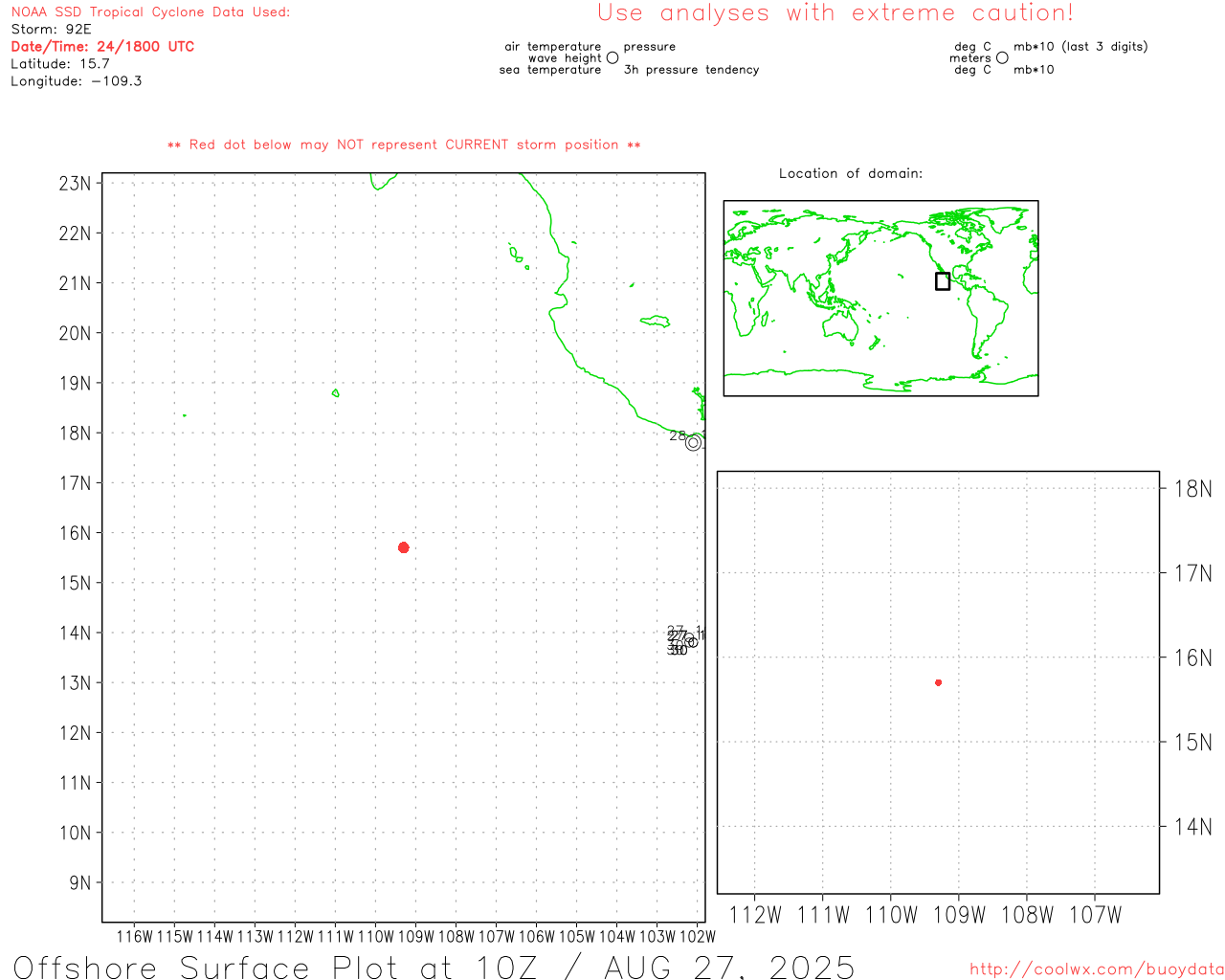Click the 14N label on the inset map
The image size is (1225, 980).
tap(1192, 827)
